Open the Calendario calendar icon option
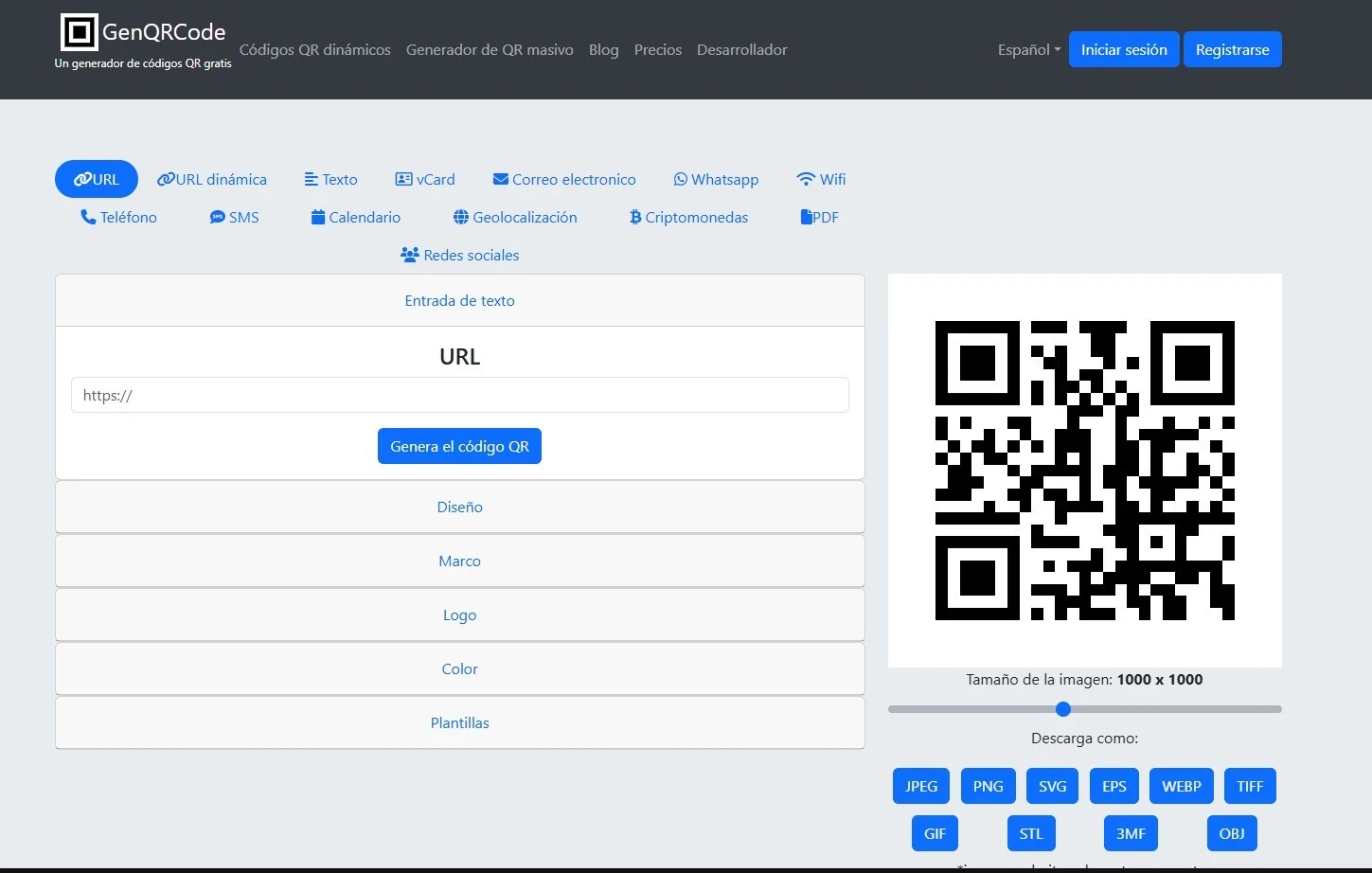 pyautogui.click(x=318, y=218)
